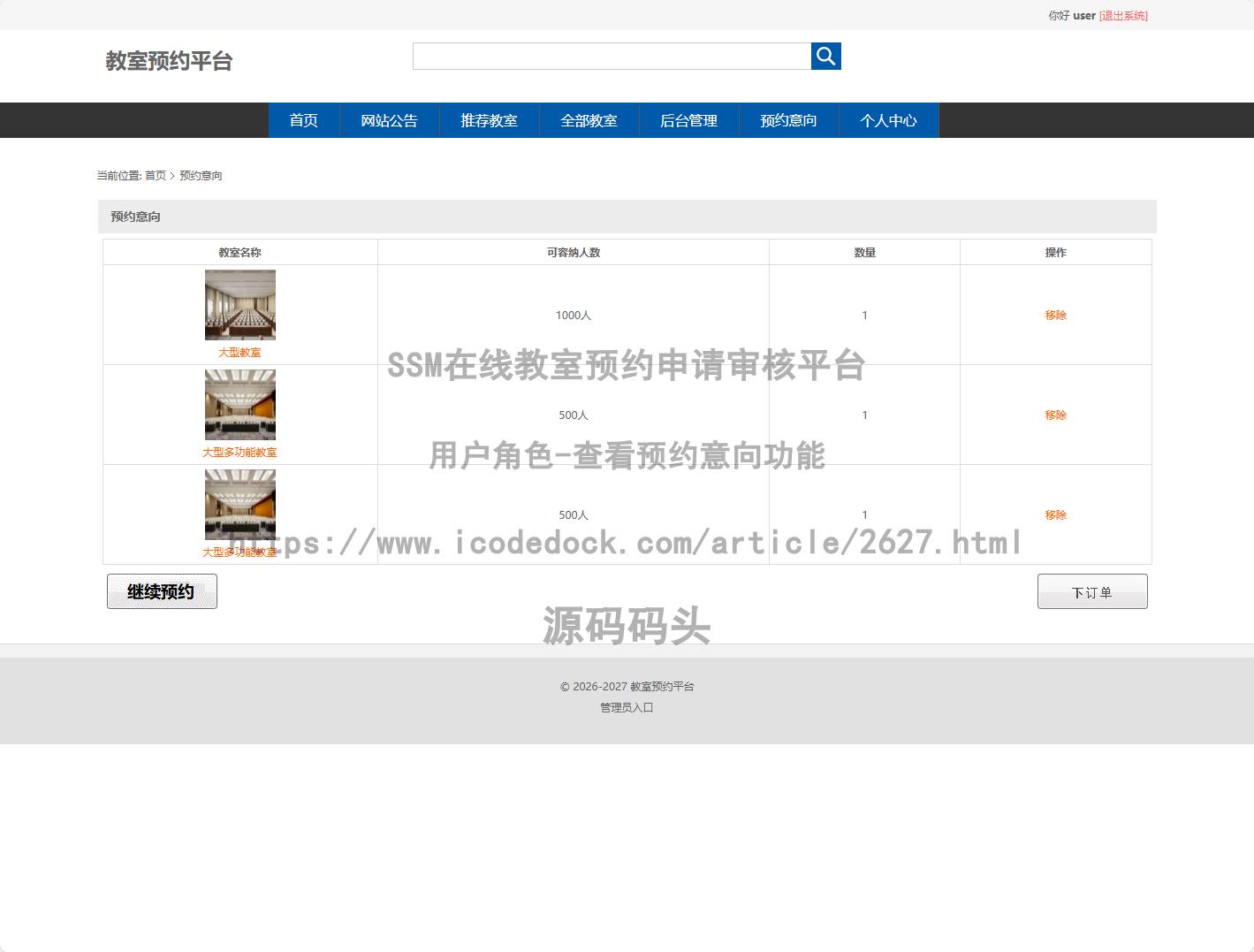1254x952 pixels.
Task: Open the first 大型多功能教室 thumbnail
Action: click(240, 405)
